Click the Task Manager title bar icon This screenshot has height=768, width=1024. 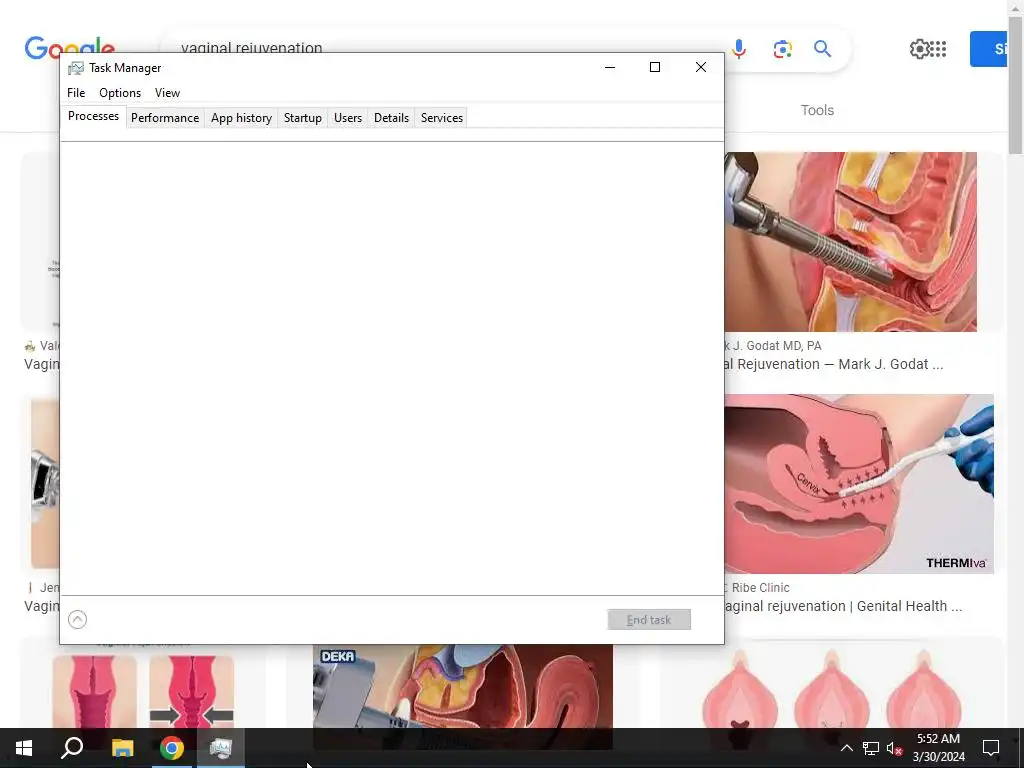pyautogui.click(x=76, y=68)
